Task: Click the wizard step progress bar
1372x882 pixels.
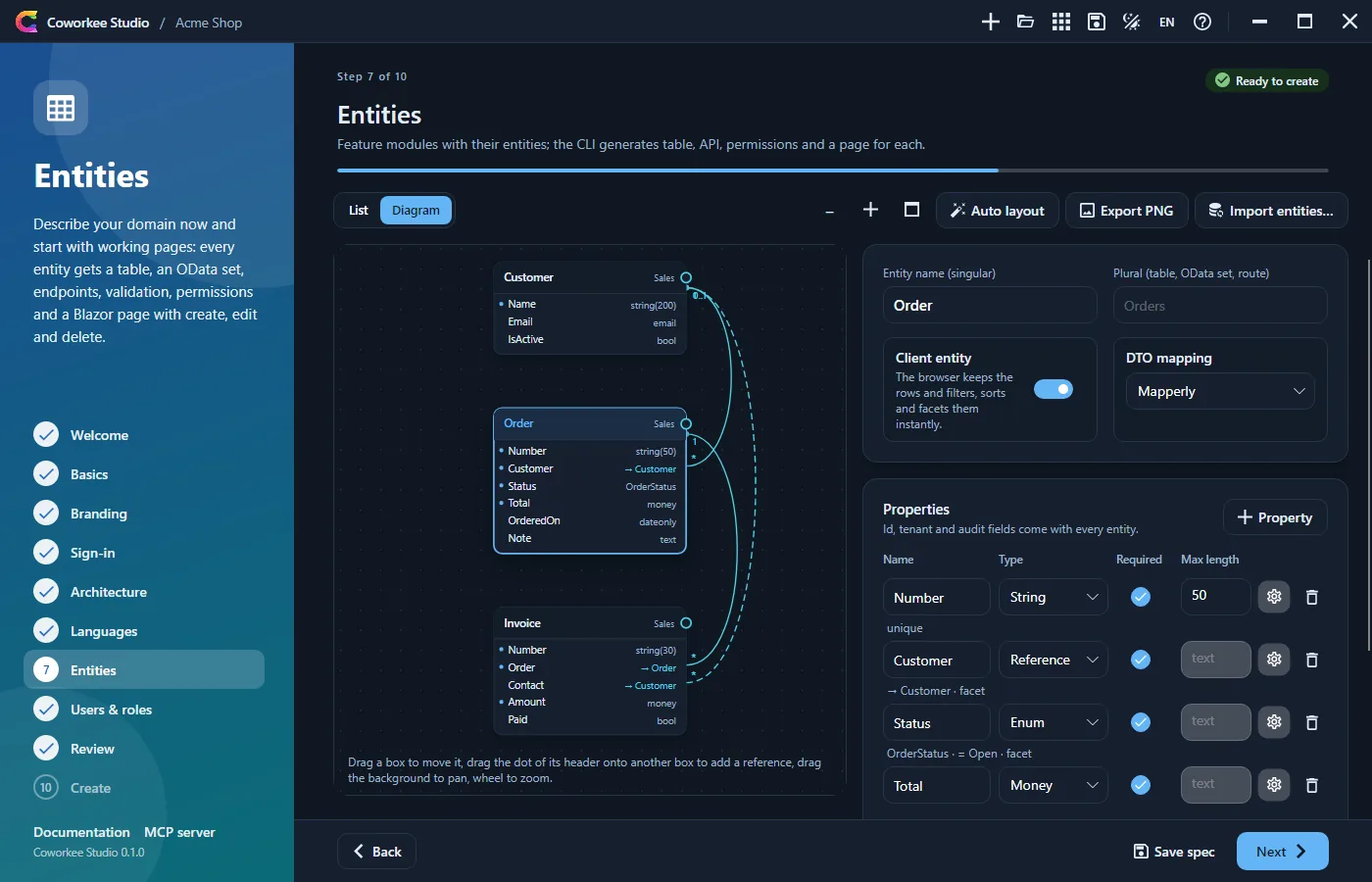Action: pyautogui.click(x=833, y=171)
